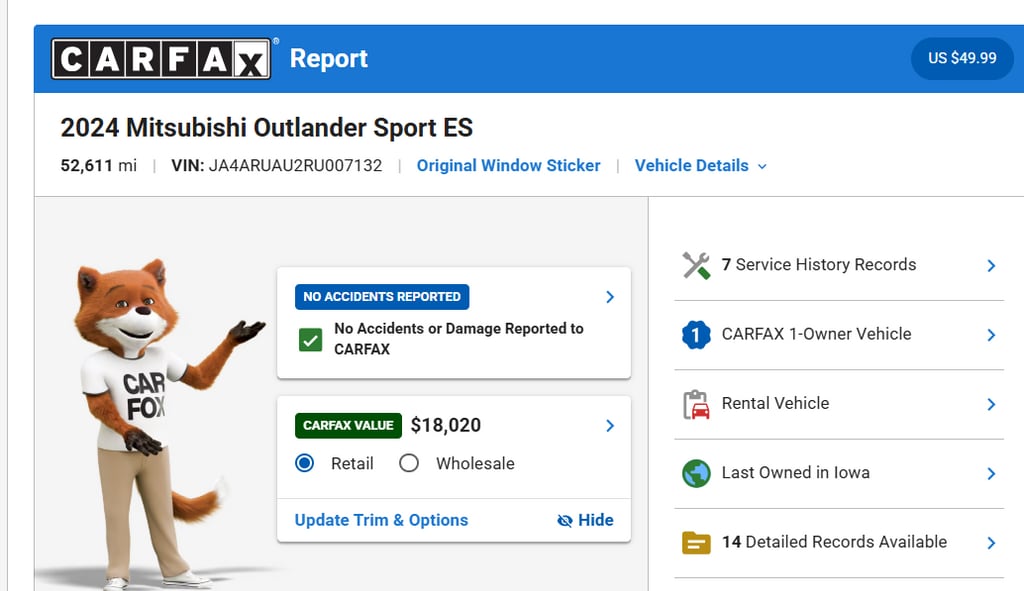Image resolution: width=1024 pixels, height=591 pixels.
Task: Click the NO ACCIDENTS REPORTED badge
Action: click(382, 296)
